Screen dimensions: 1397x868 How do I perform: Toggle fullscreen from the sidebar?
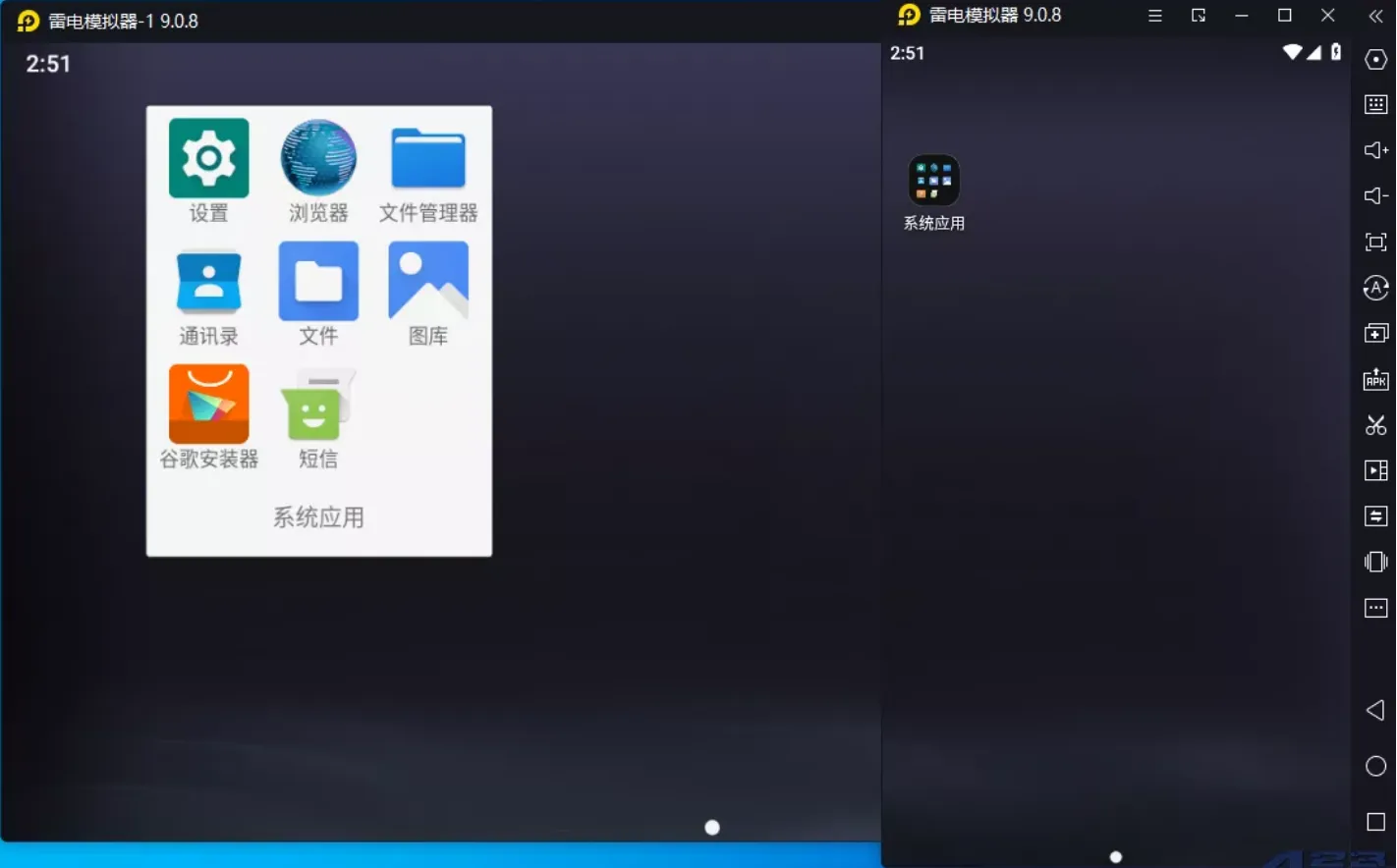[x=1375, y=243]
